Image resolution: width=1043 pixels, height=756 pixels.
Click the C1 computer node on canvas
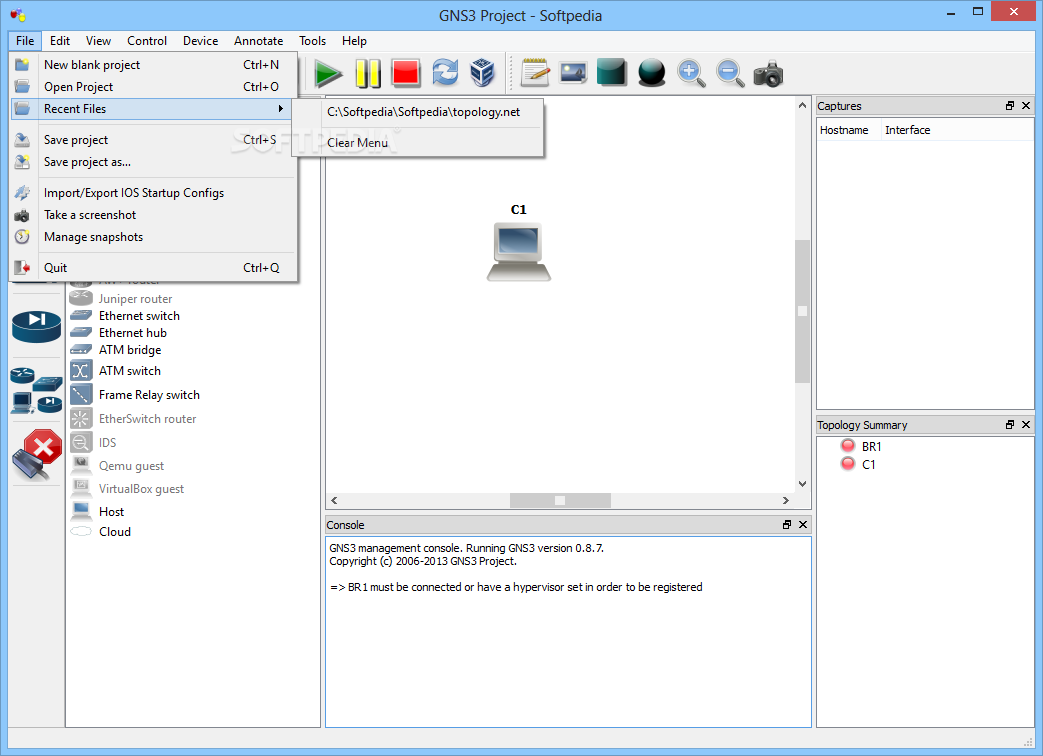[x=519, y=252]
